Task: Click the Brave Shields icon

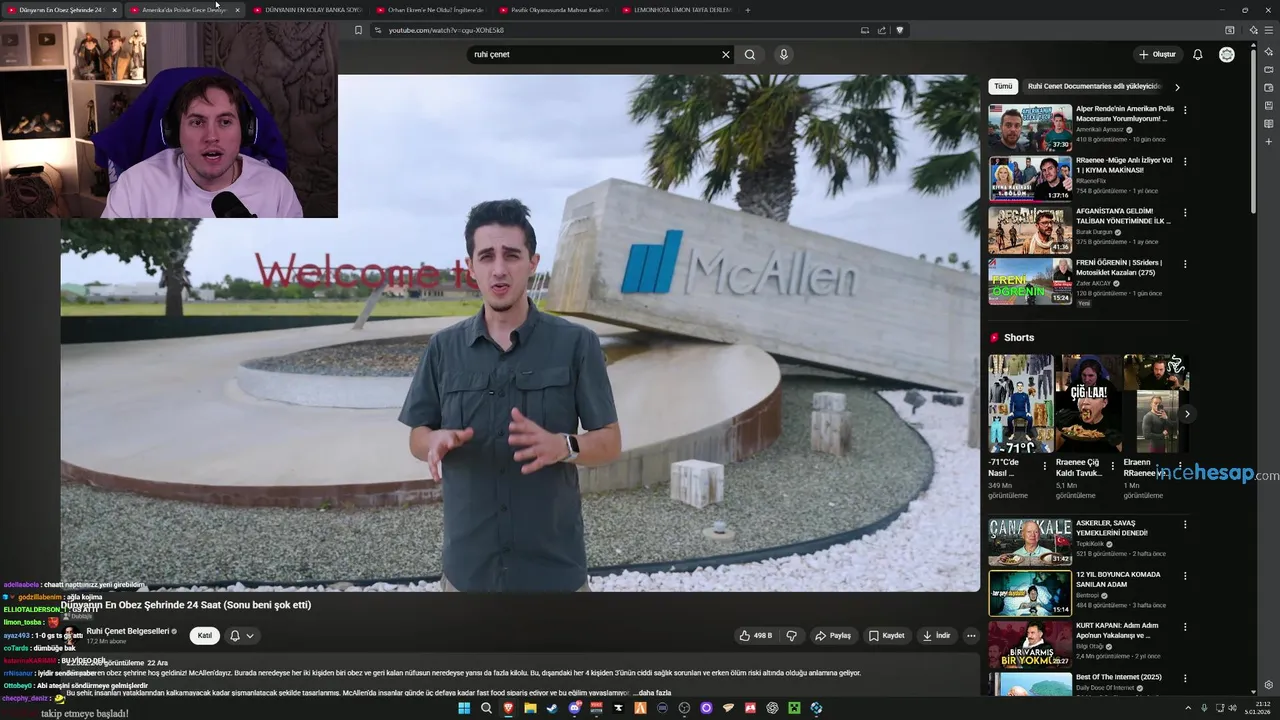Action: [899, 30]
